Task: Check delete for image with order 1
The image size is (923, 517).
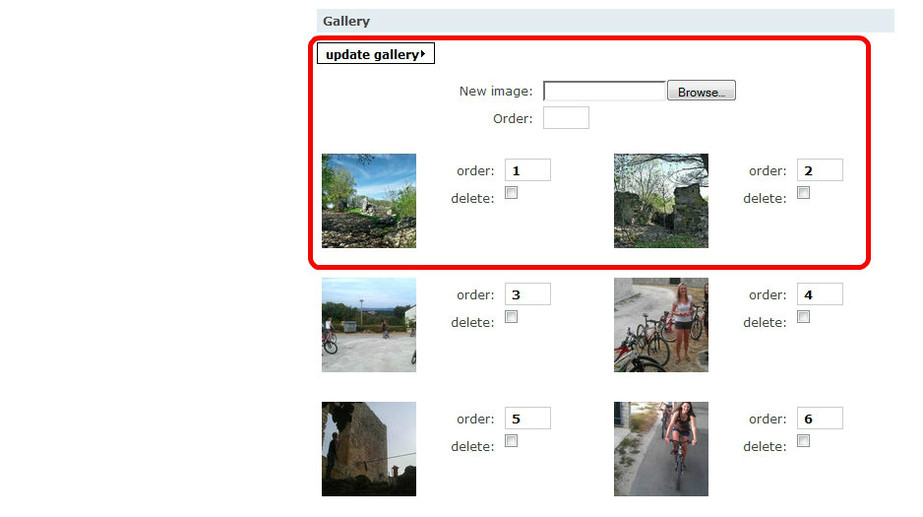Action: point(512,193)
